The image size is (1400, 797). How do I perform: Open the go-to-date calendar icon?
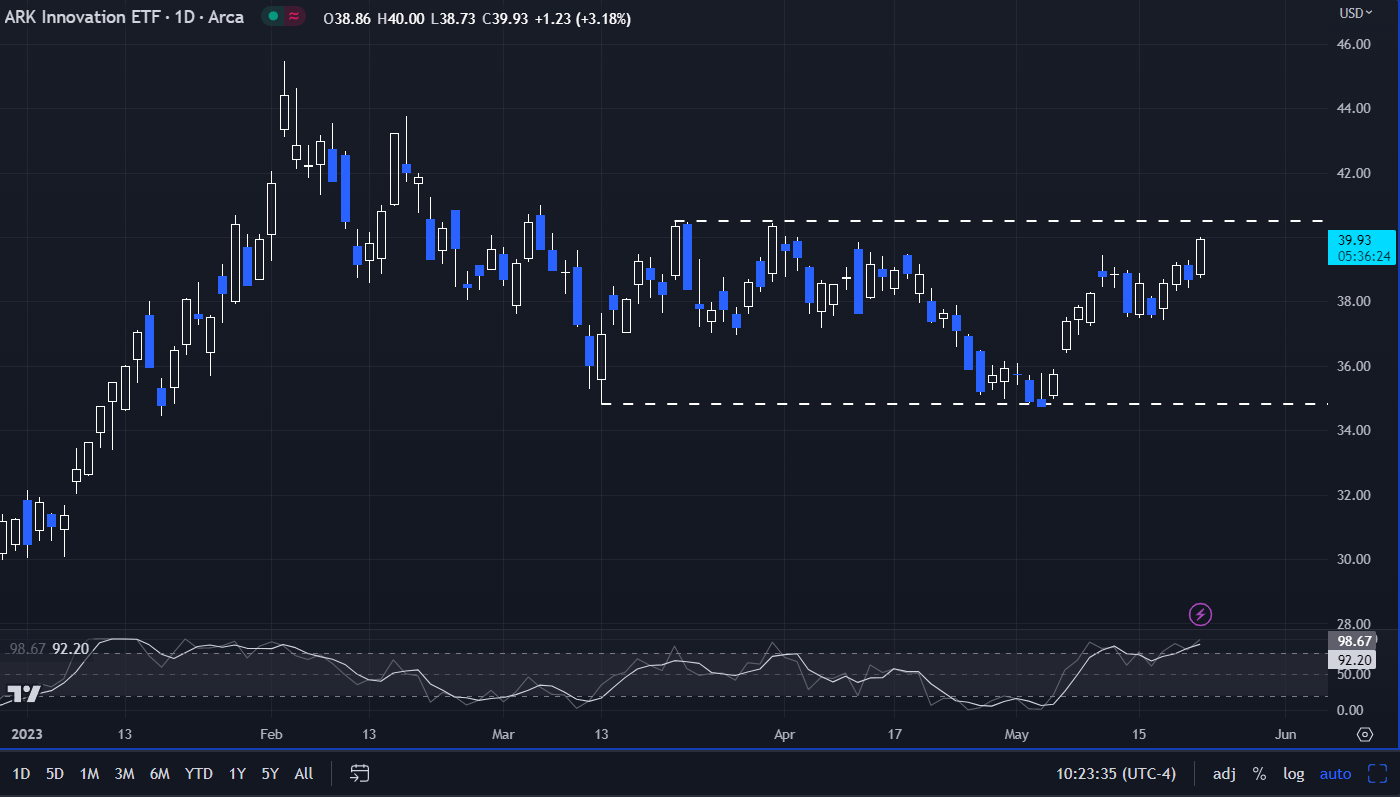(x=361, y=773)
